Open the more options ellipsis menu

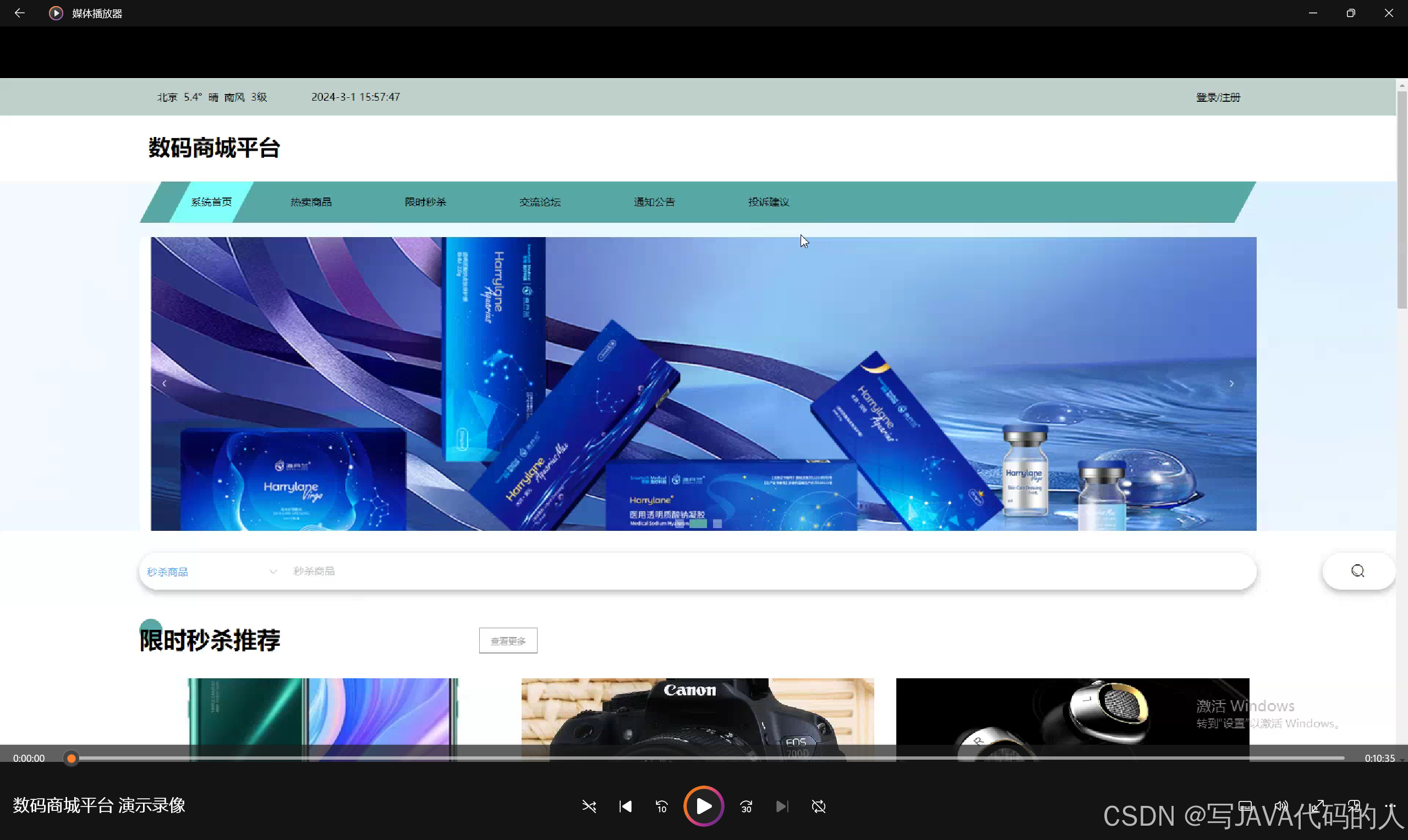point(1390,805)
